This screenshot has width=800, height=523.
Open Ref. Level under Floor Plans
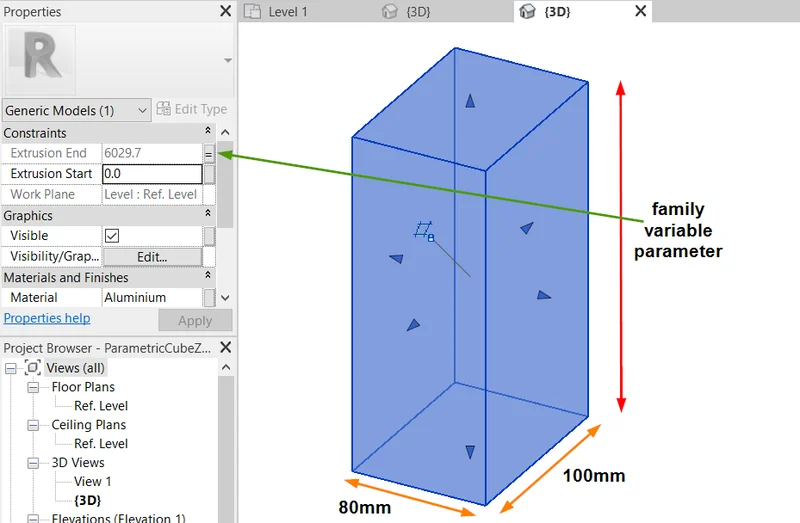click(101, 406)
